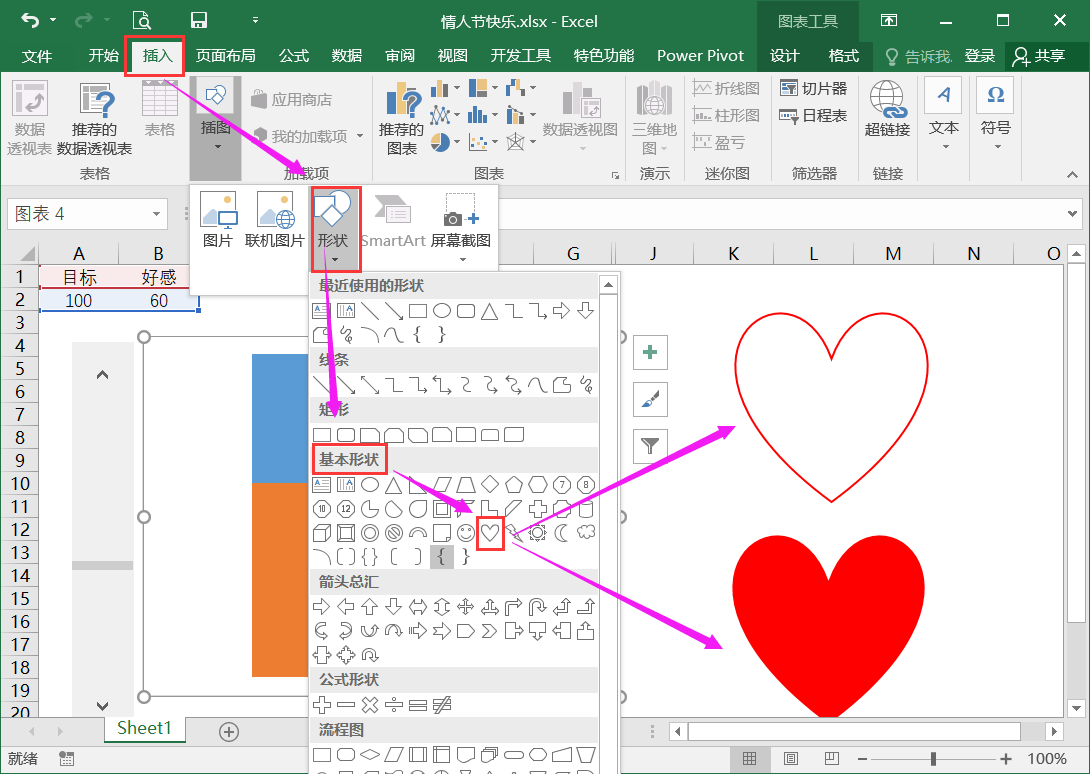This screenshot has height=774, width=1090.
Task: Open the File tab
Action: (37, 56)
